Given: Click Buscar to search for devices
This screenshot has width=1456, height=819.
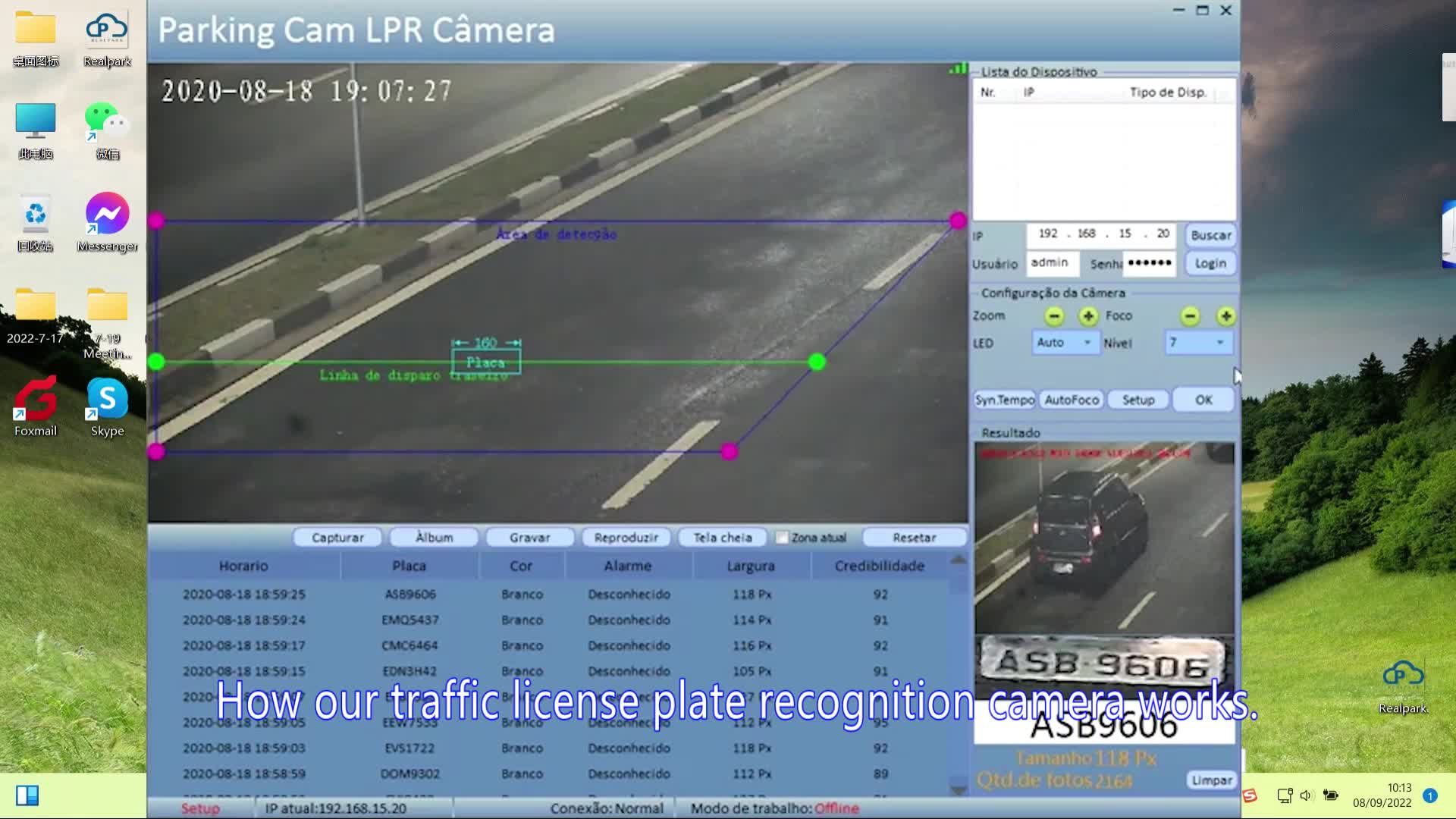Looking at the screenshot, I should pyautogui.click(x=1210, y=235).
